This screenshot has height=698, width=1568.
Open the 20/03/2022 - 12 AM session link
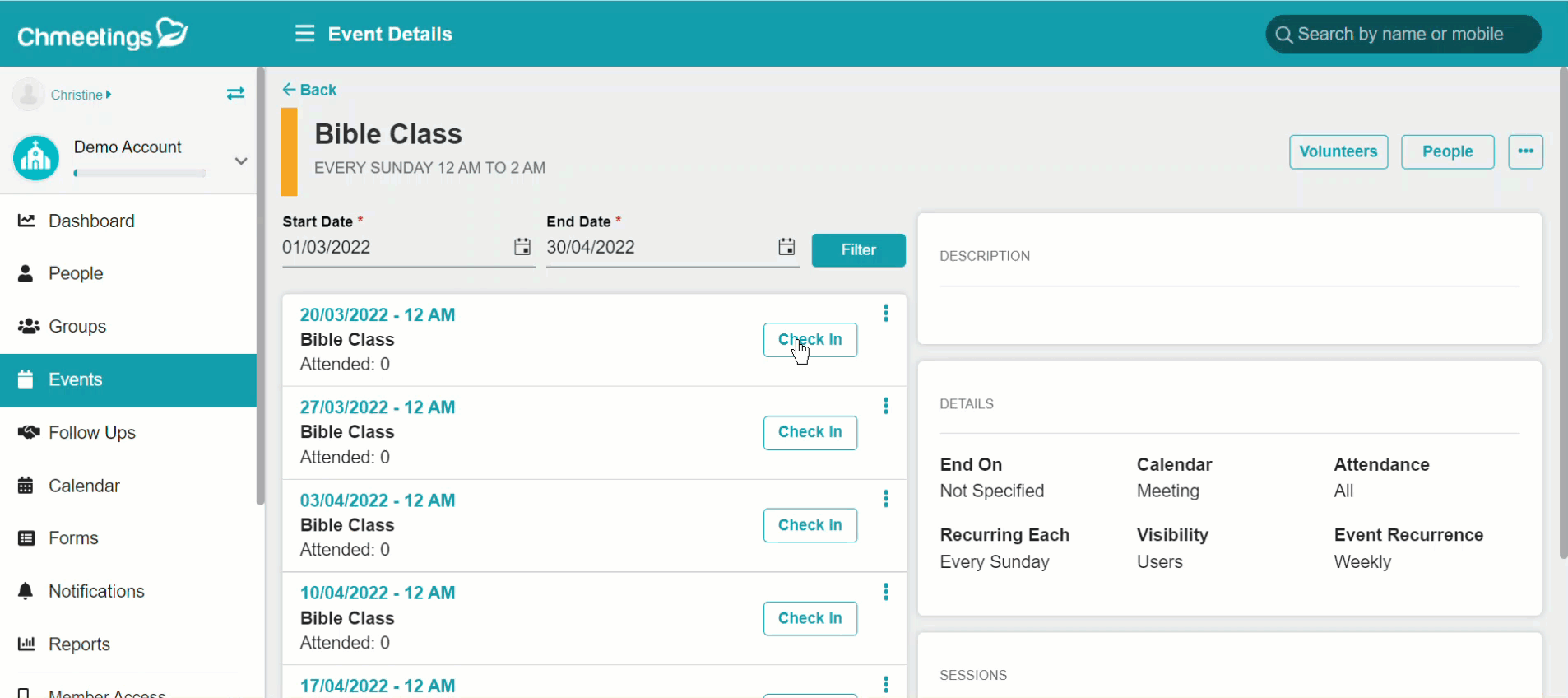tap(378, 314)
